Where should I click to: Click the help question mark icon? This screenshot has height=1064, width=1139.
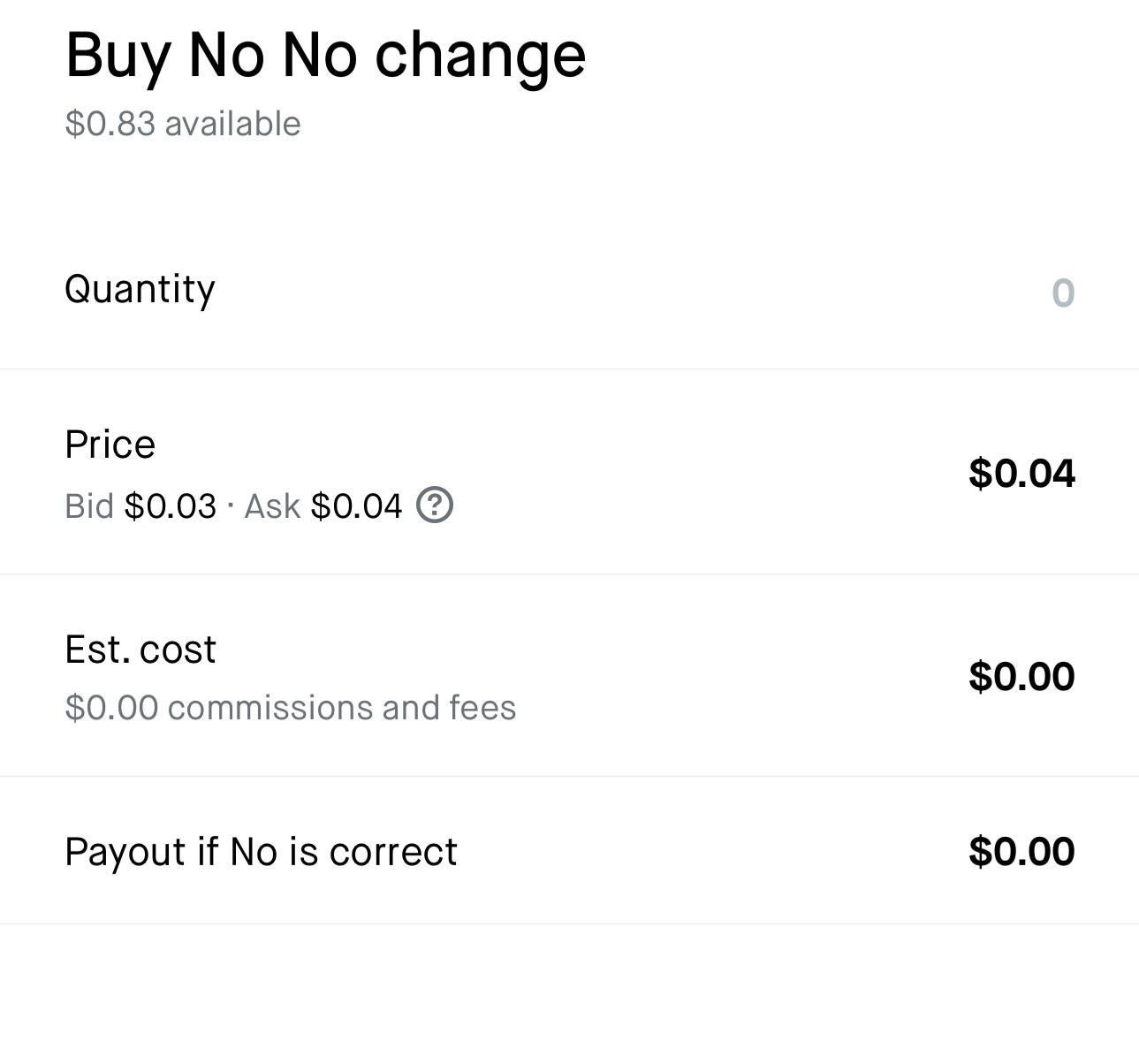pyautogui.click(x=435, y=505)
